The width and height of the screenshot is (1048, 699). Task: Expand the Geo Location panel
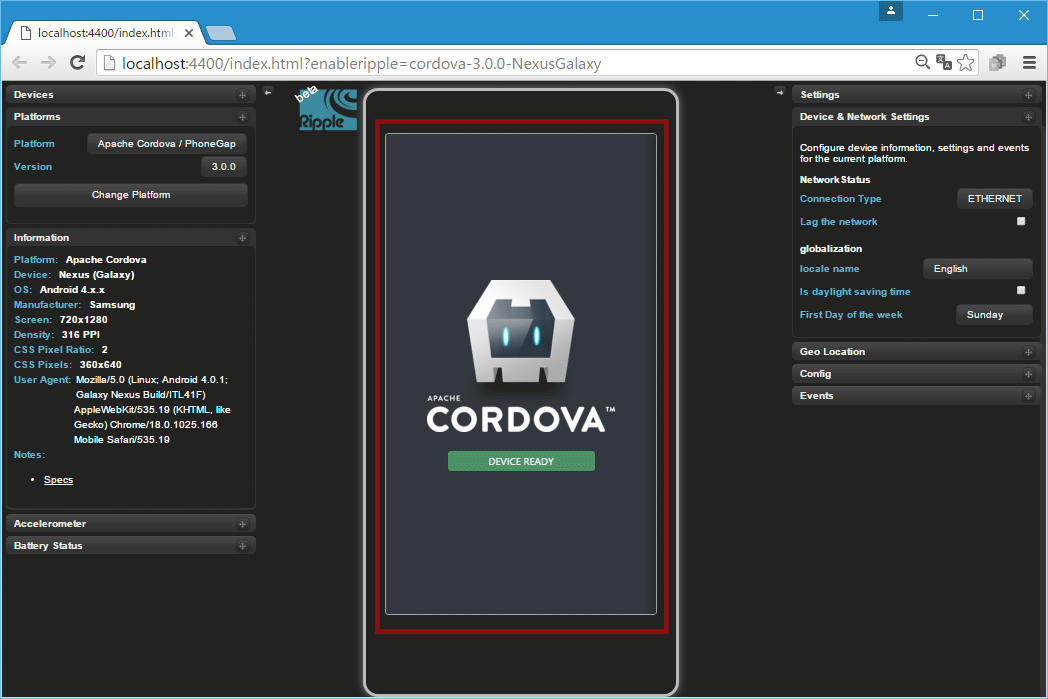click(1028, 351)
